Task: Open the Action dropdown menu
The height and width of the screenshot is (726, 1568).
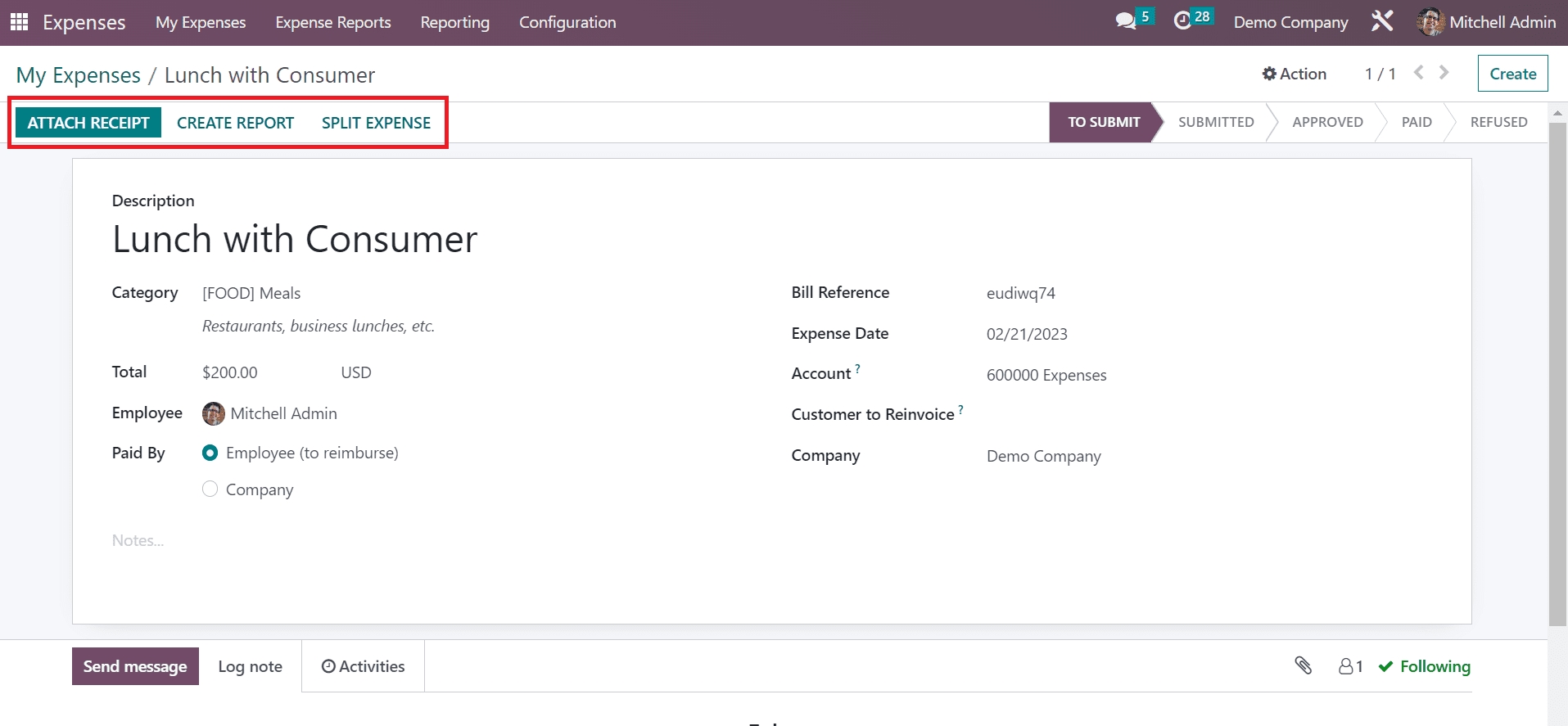Action: [x=1294, y=74]
